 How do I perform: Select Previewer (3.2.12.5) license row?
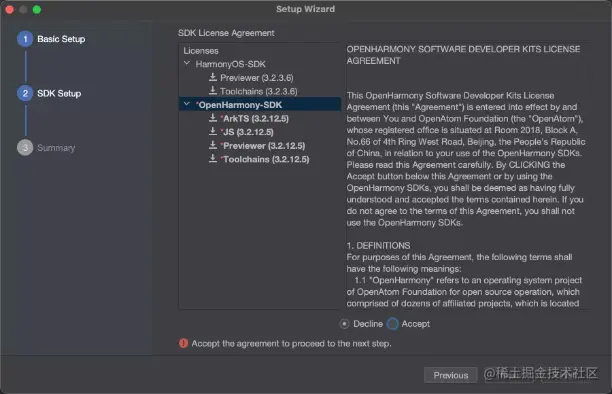[263, 146]
